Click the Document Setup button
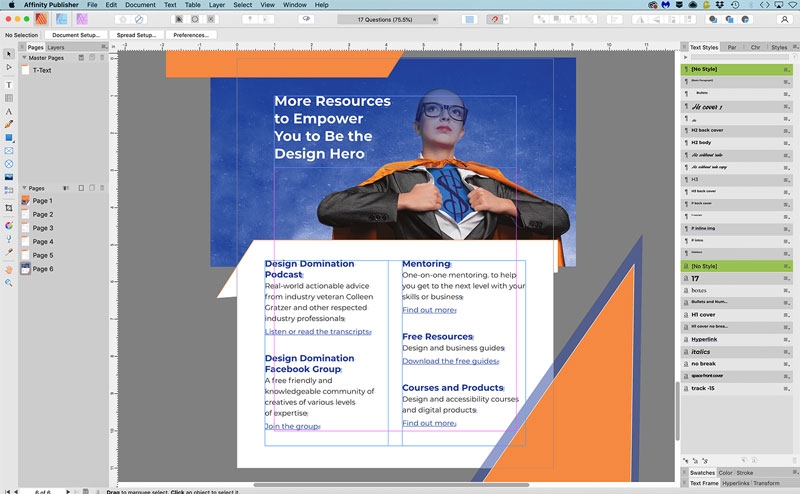 [x=76, y=35]
